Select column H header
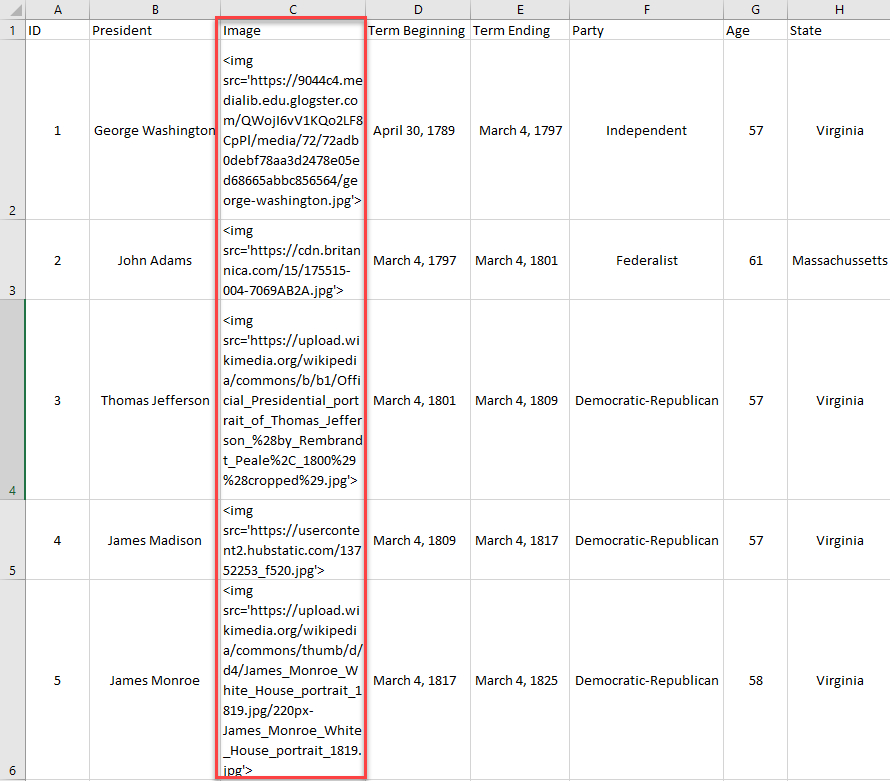Viewport: 890px width, 781px height. pyautogui.click(x=838, y=9)
